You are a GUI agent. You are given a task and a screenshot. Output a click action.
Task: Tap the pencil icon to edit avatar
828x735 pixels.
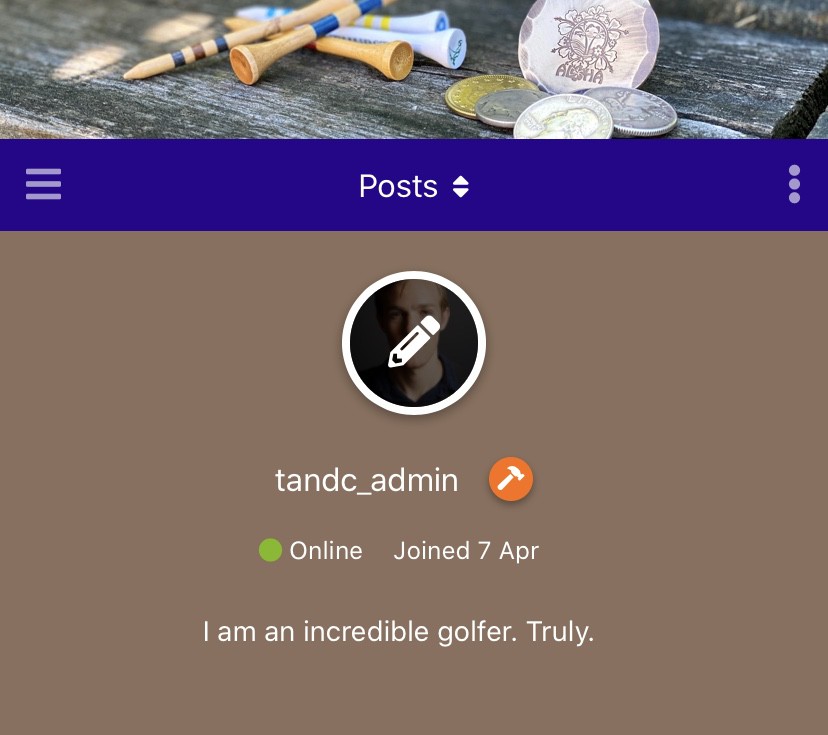[414, 342]
